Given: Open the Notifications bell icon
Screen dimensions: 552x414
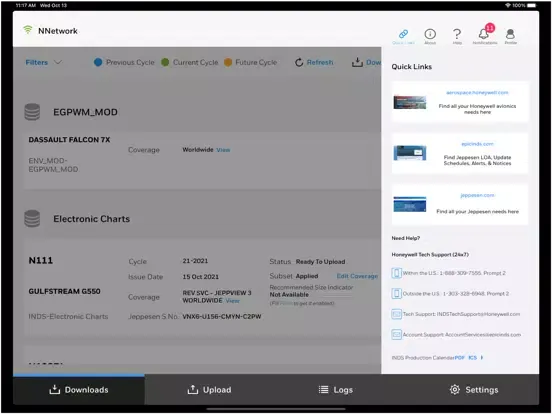Looking at the screenshot, I should [484, 34].
